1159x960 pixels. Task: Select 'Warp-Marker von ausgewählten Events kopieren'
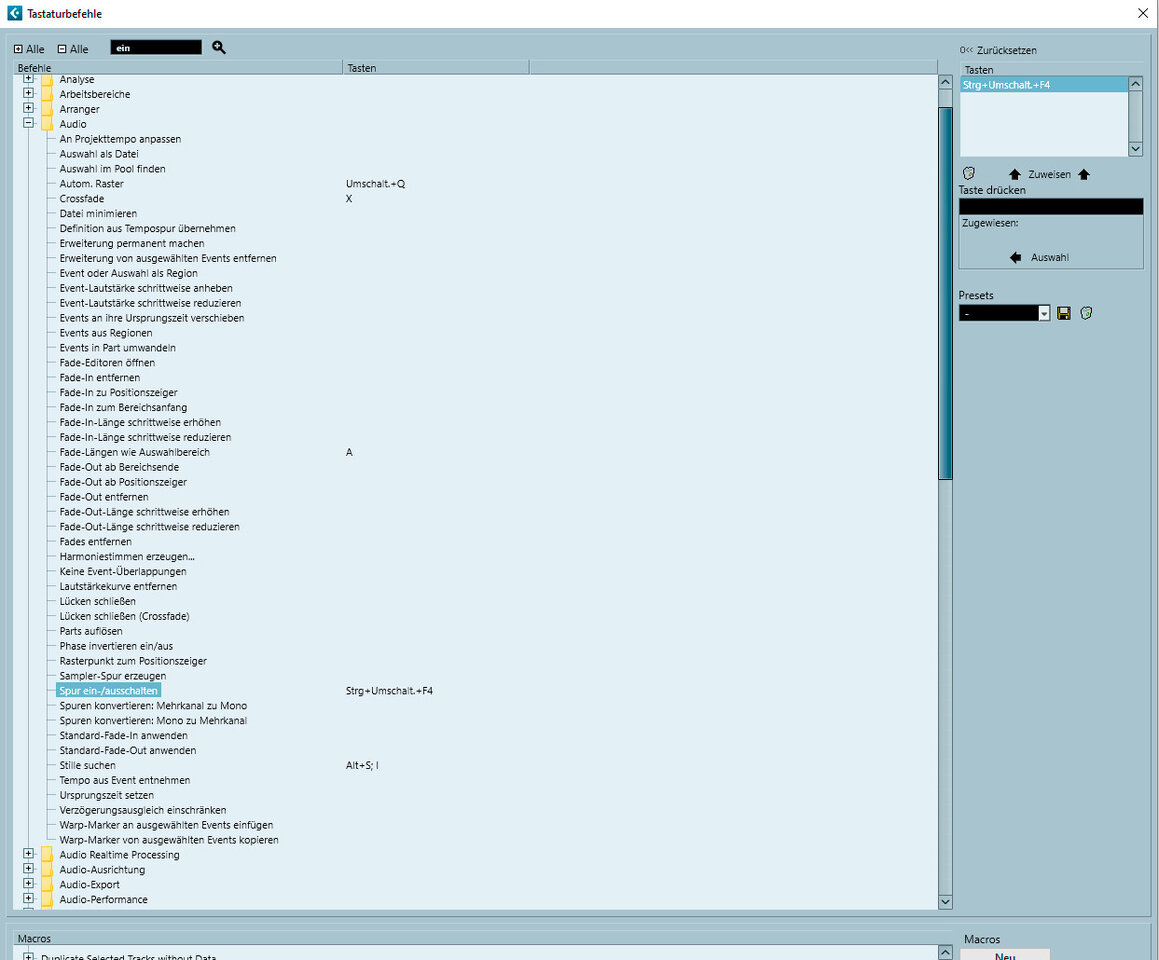(x=169, y=840)
